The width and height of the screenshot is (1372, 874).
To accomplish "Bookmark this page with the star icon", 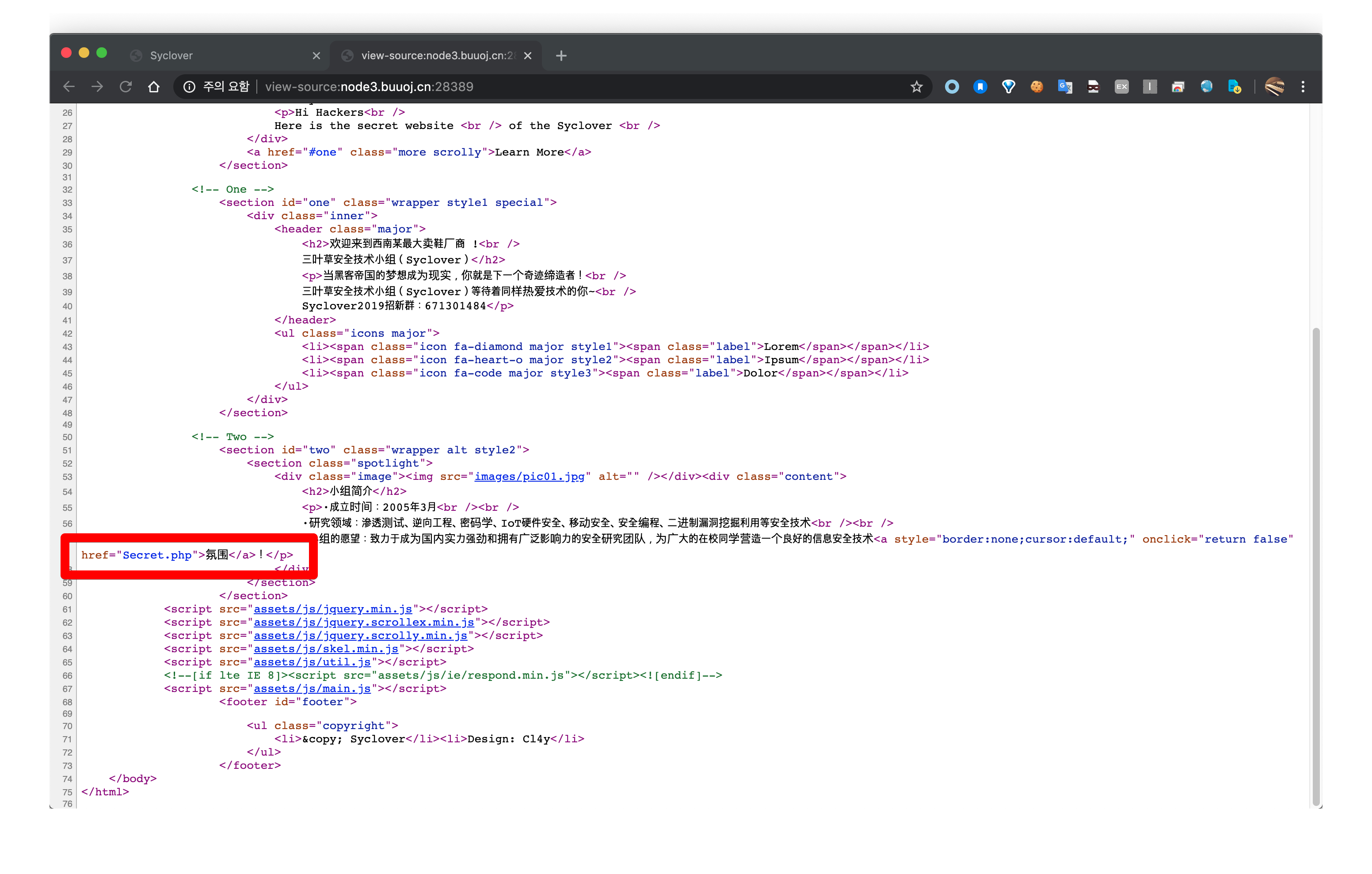I will 916,87.
